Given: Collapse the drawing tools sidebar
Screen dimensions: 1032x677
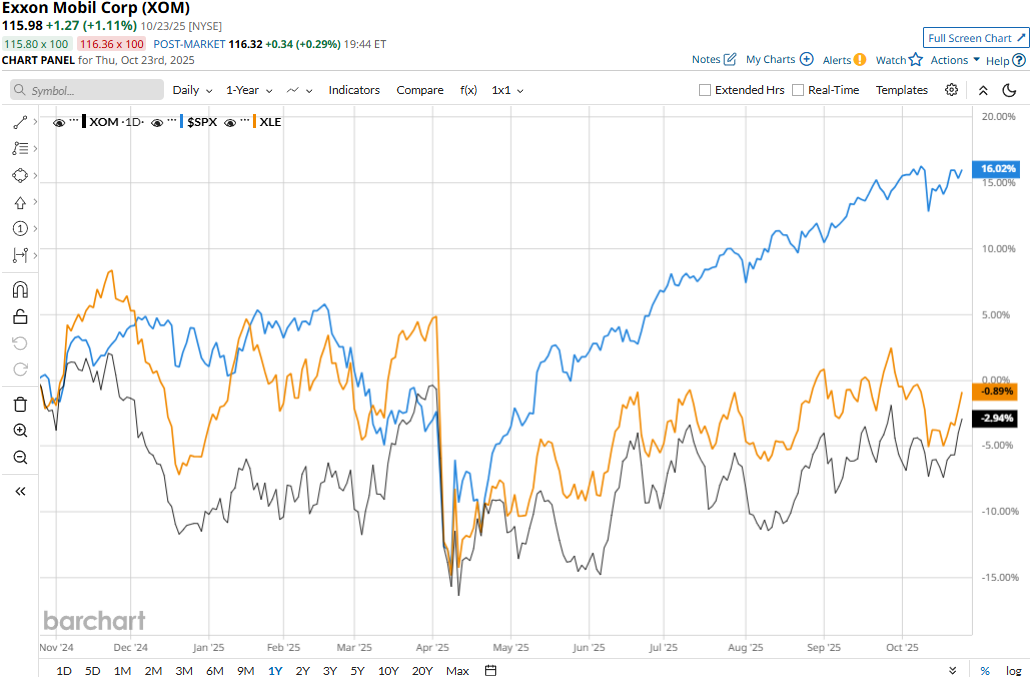Looking at the screenshot, I should (20, 491).
